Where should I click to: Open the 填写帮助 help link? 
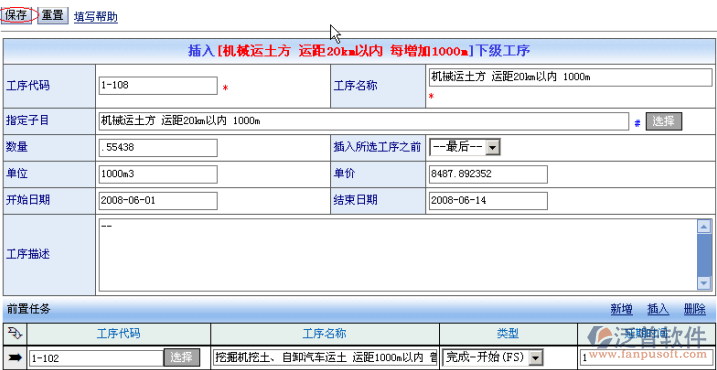[96, 17]
